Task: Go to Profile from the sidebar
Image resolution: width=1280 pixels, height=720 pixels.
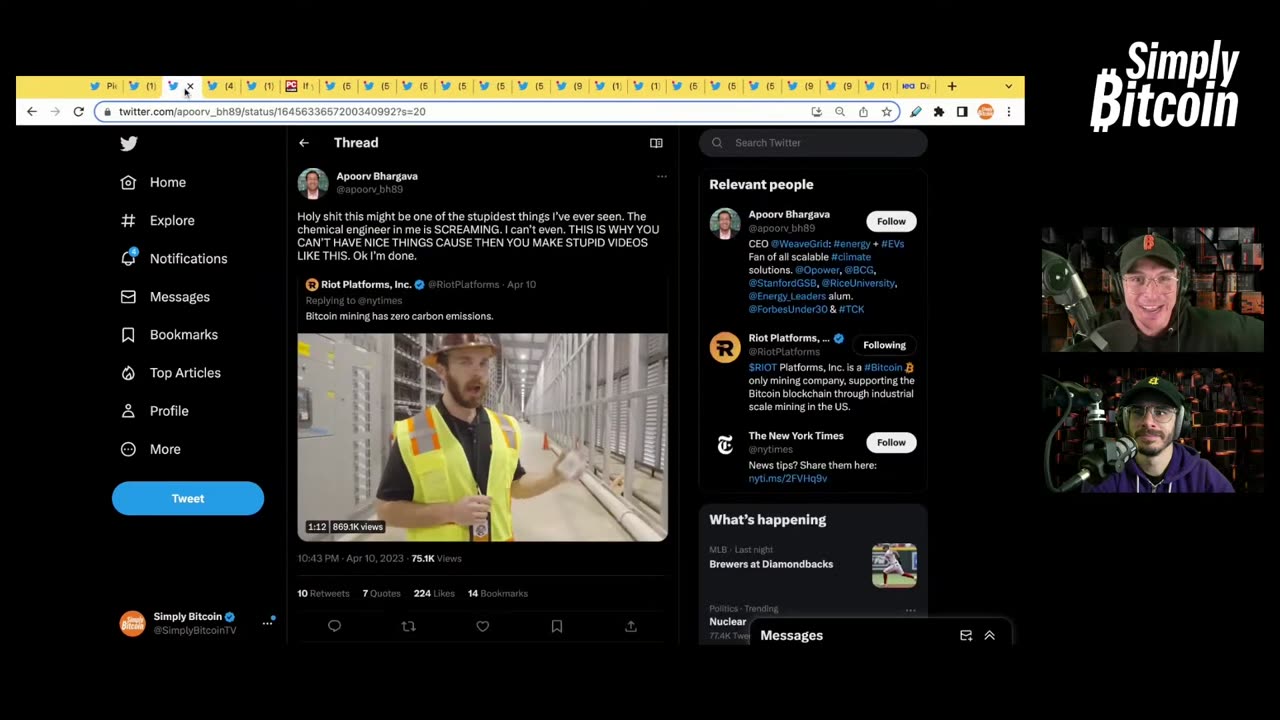Action: coord(155,411)
